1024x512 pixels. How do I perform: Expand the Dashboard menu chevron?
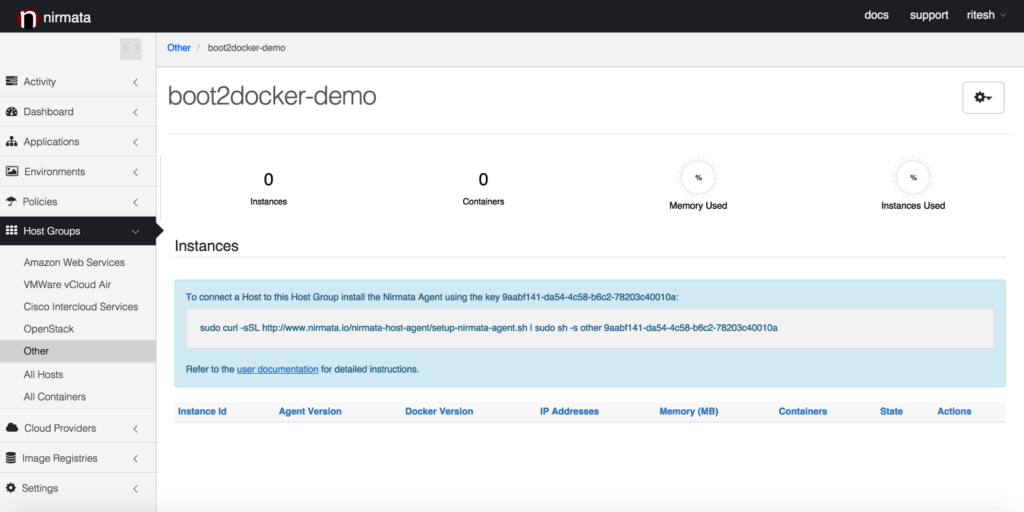(x=135, y=112)
